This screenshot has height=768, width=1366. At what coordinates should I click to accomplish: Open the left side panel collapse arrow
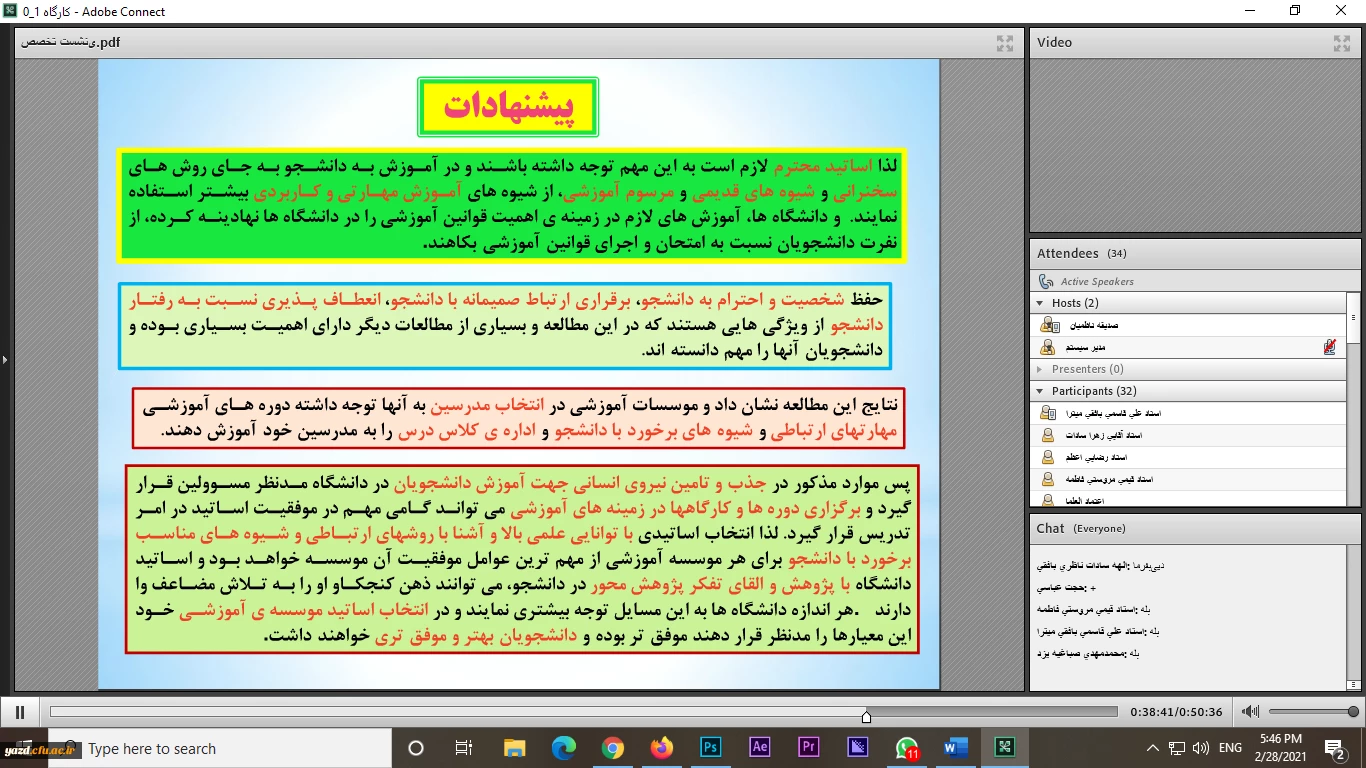5,359
